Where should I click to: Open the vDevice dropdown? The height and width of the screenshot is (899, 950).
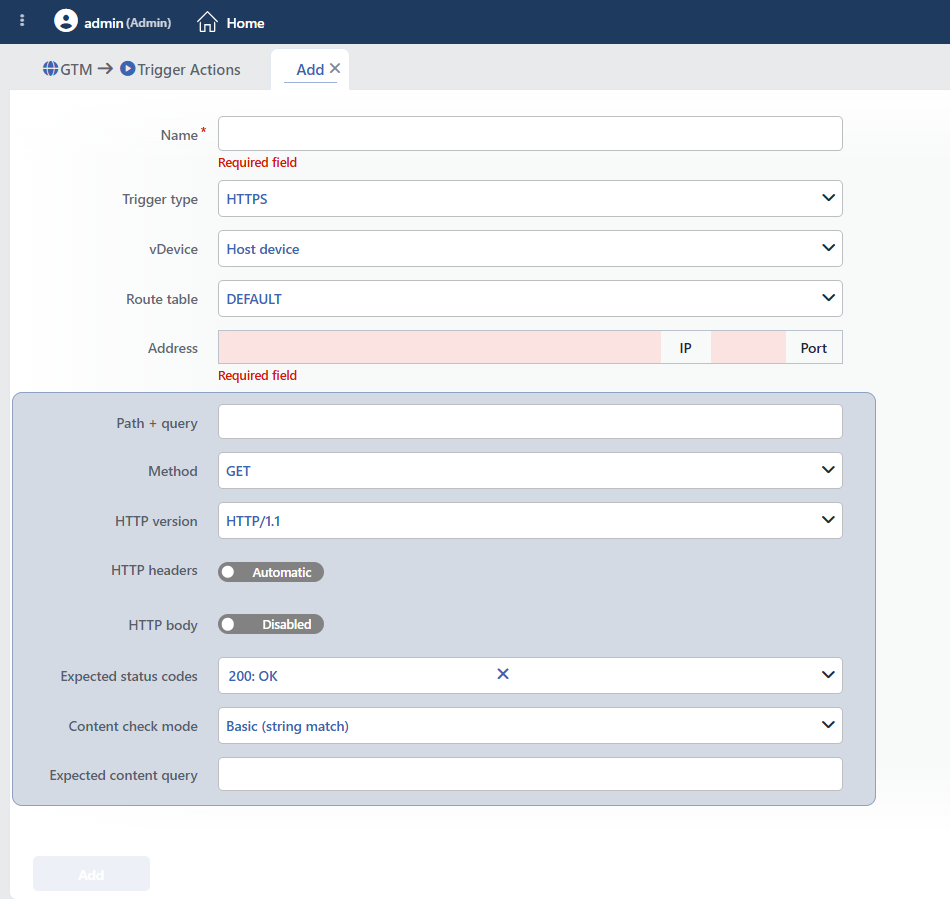pyautogui.click(x=530, y=248)
